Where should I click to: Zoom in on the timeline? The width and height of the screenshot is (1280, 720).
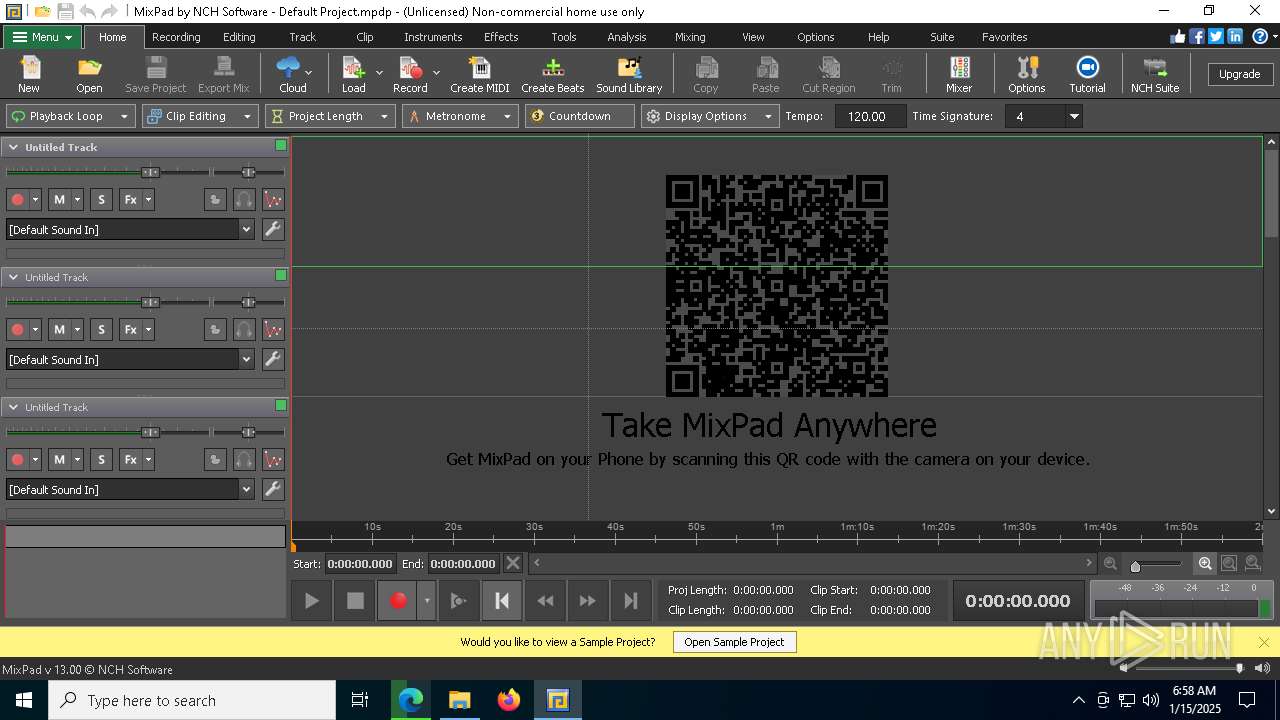pos(1205,564)
